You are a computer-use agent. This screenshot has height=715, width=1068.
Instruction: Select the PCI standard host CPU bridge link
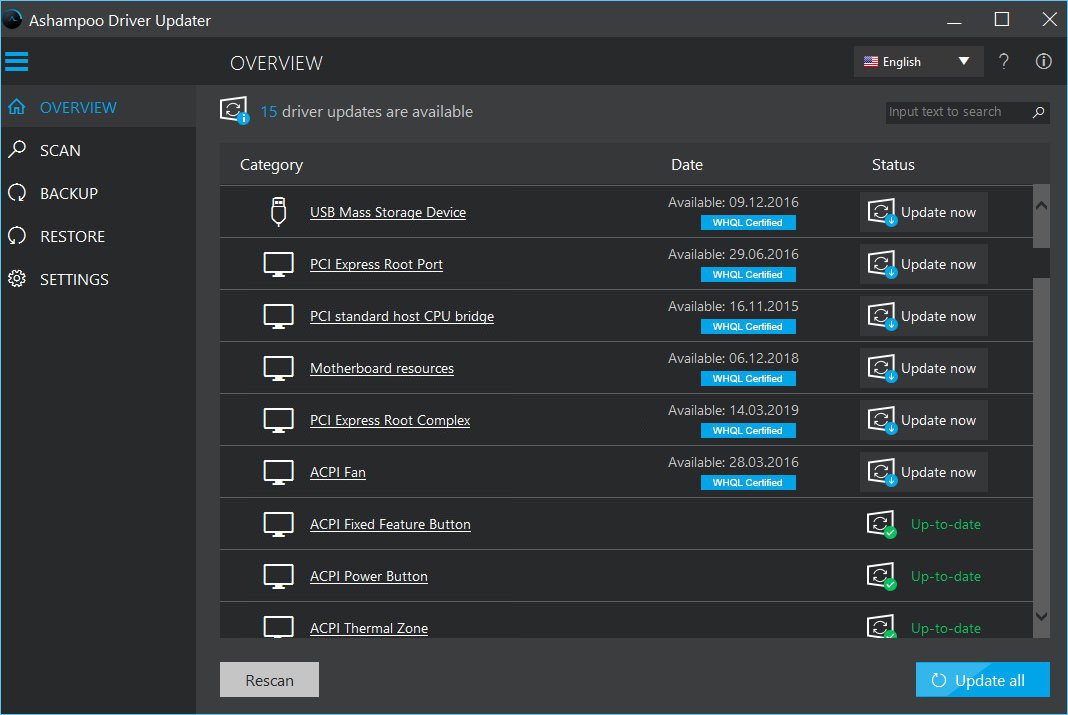(402, 316)
